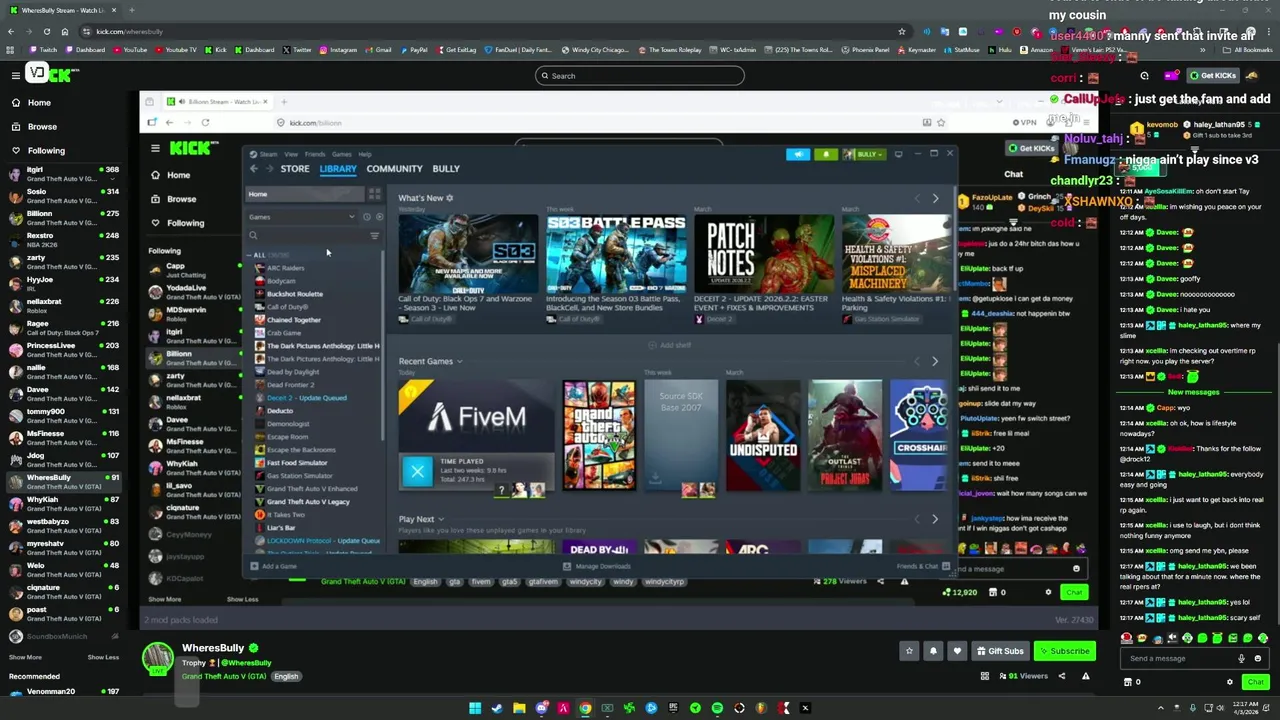This screenshot has width=1280, height=720.
Task: Click Add shelf in Steam library
Action: click(x=670, y=346)
